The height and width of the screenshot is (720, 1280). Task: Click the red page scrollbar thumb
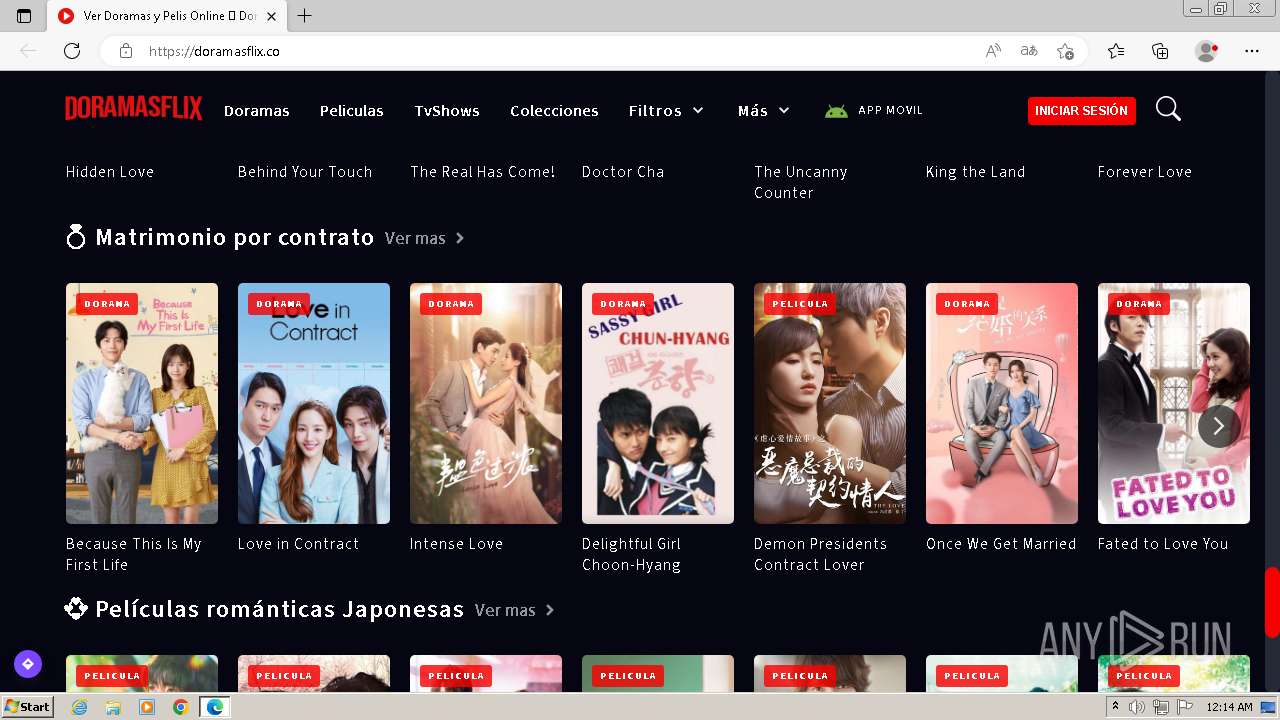[1272, 602]
